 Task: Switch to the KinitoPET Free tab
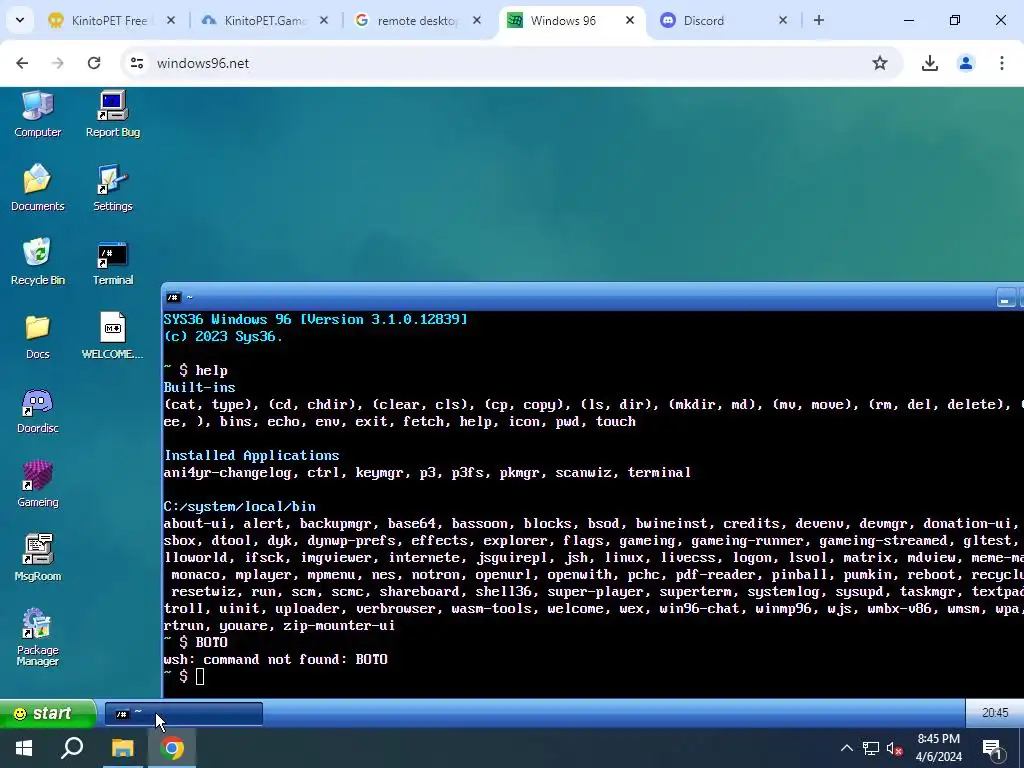[x=109, y=20]
